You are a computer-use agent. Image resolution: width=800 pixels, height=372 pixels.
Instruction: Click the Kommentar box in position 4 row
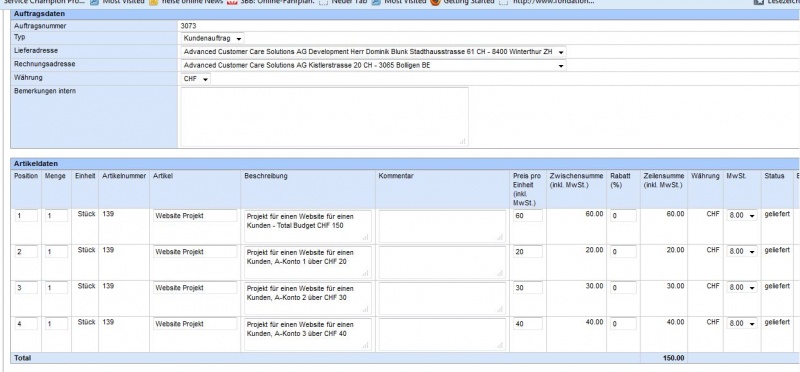tap(442, 335)
